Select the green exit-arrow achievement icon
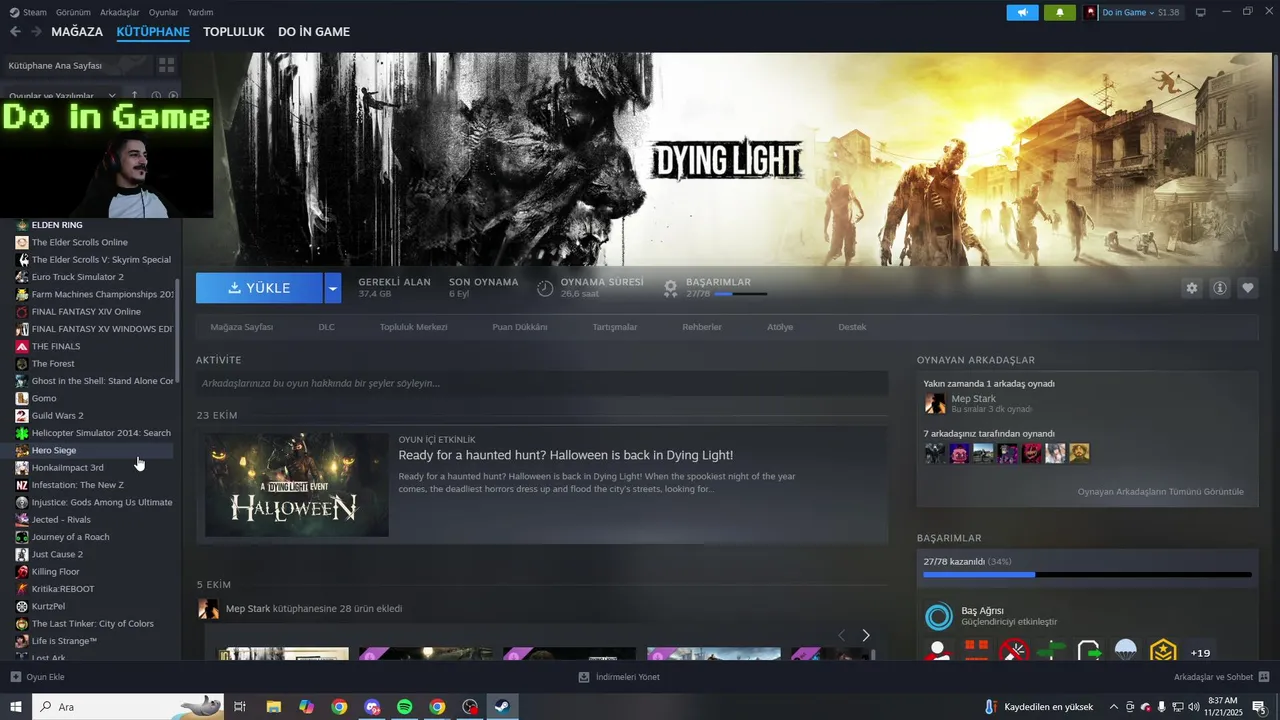 (x=1089, y=652)
